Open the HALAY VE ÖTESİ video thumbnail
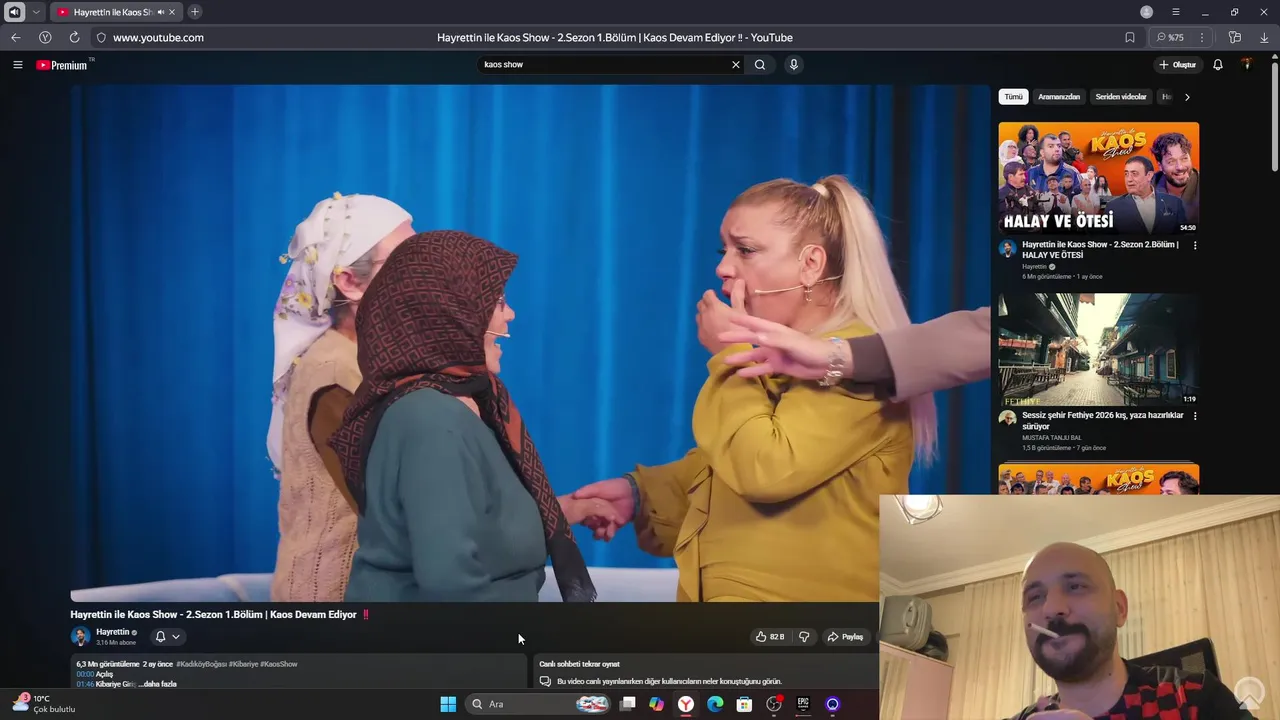This screenshot has height=720, width=1280. tap(1098, 178)
